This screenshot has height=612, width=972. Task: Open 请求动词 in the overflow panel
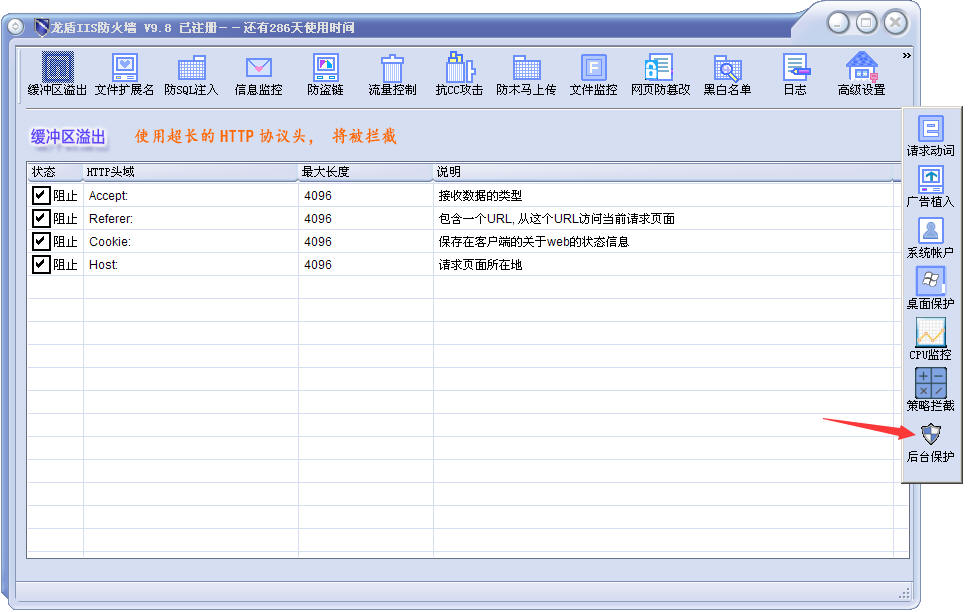(x=930, y=136)
